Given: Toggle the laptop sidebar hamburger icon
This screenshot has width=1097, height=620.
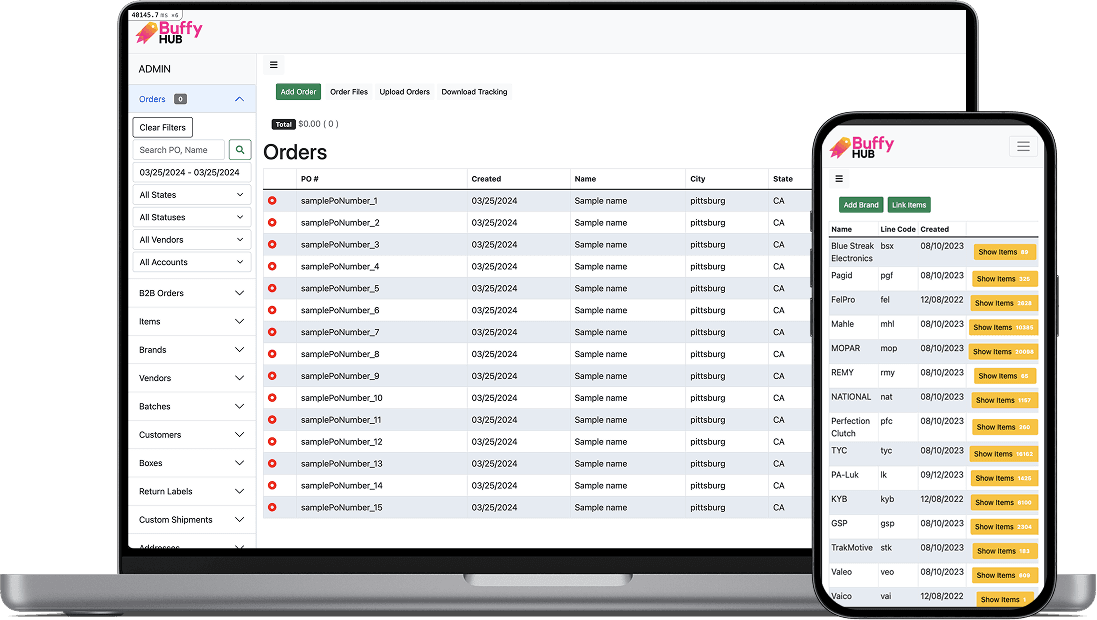Looking at the screenshot, I should click(274, 65).
